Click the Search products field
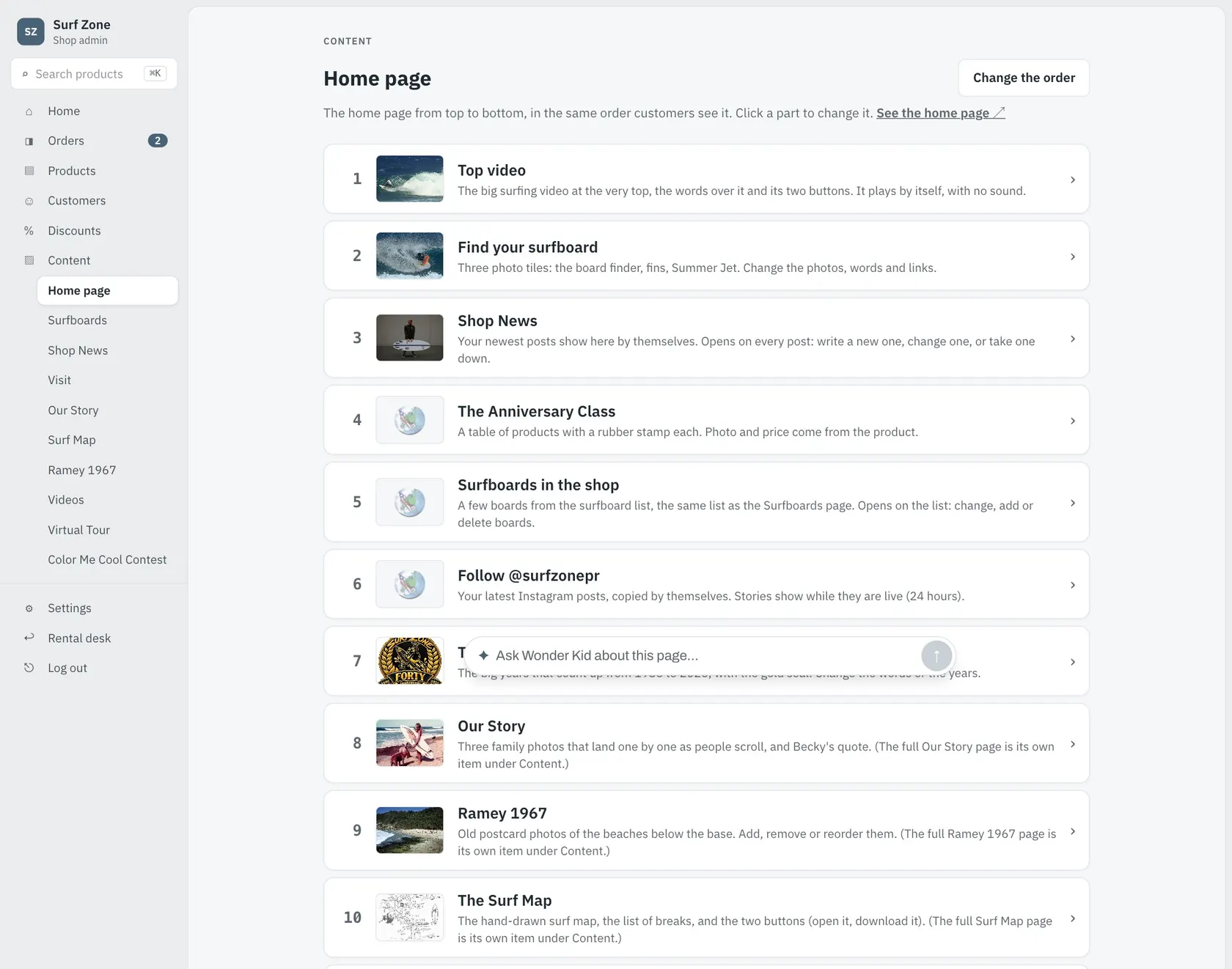1232x969 pixels. tap(94, 73)
